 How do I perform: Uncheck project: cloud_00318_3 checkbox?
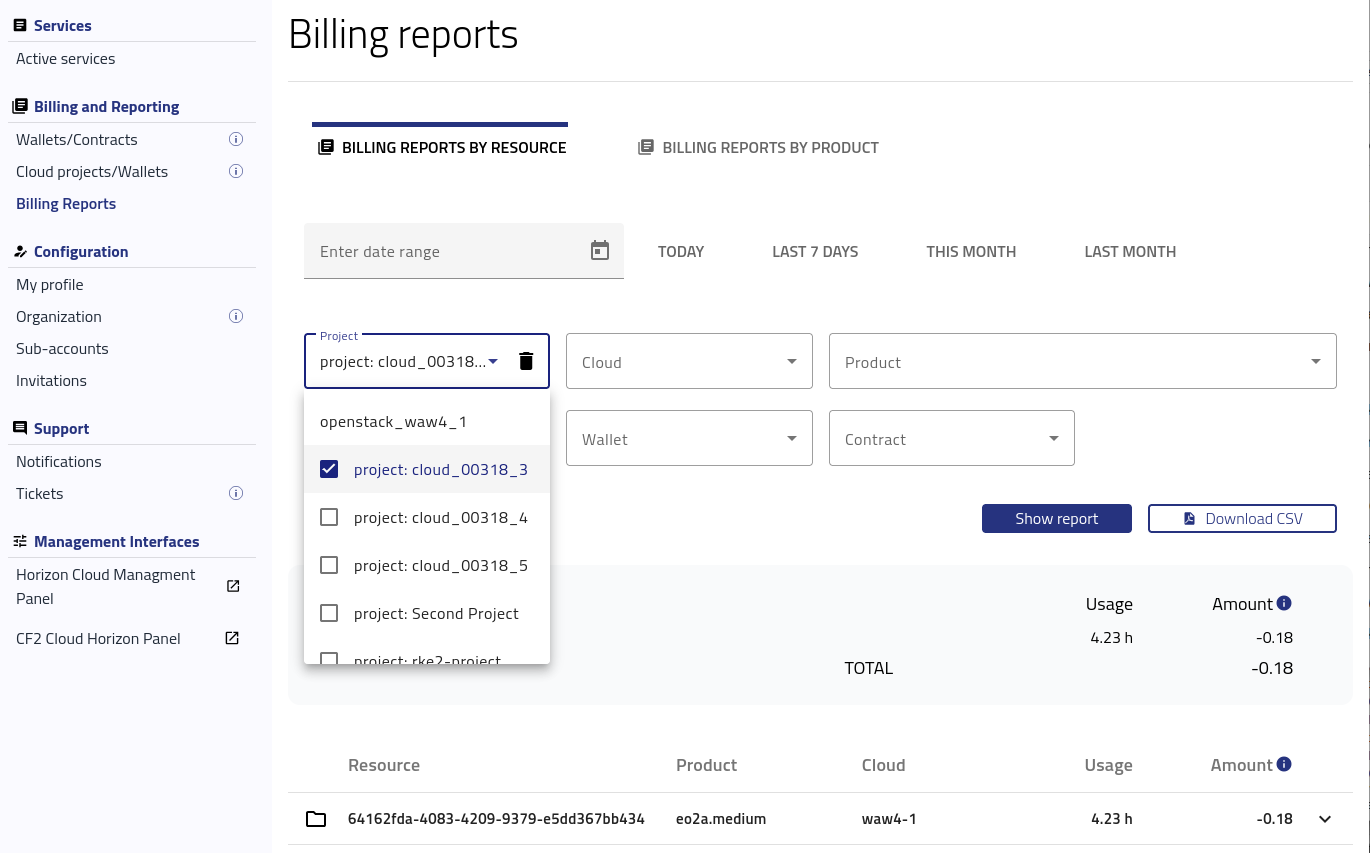coord(329,469)
